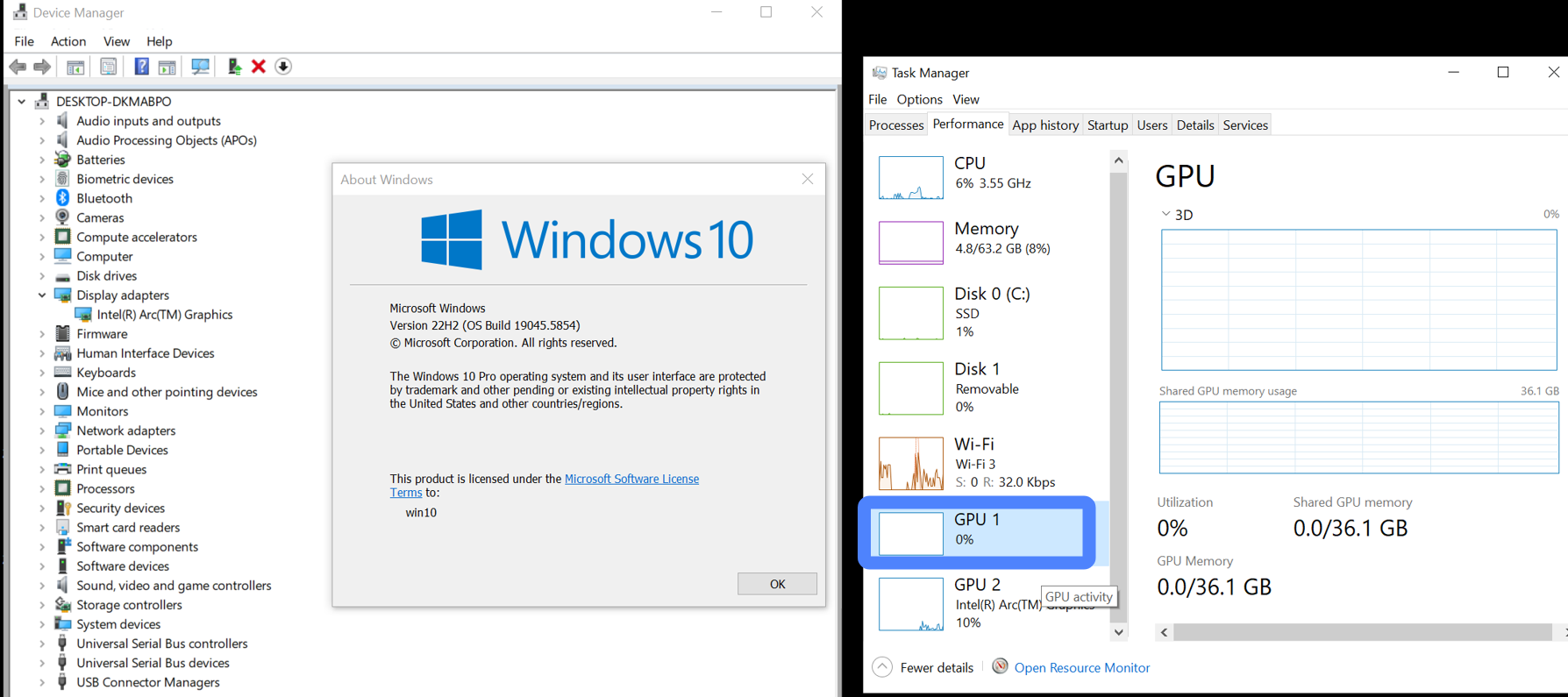This screenshot has height=697, width=1568.
Task: Click the Keyboards category icon
Action: [62, 373]
